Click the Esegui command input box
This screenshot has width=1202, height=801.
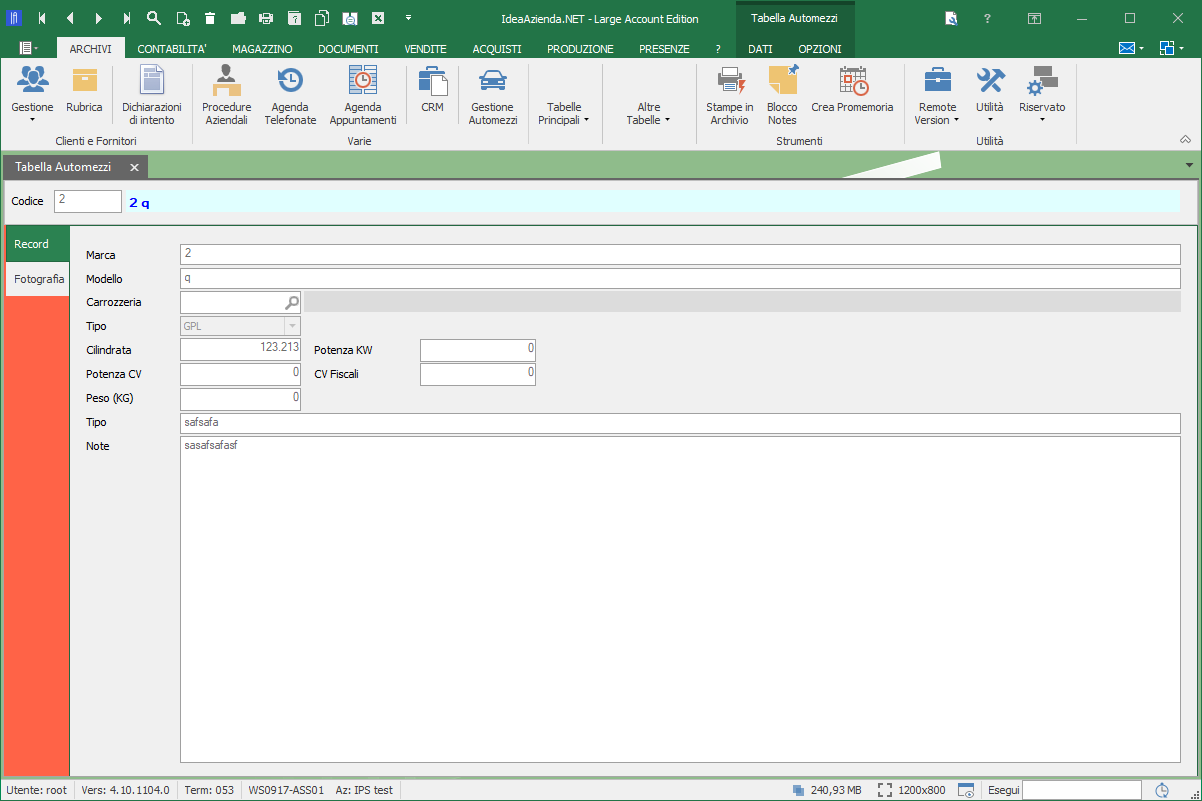pyautogui.click(x=1082, y=790)
